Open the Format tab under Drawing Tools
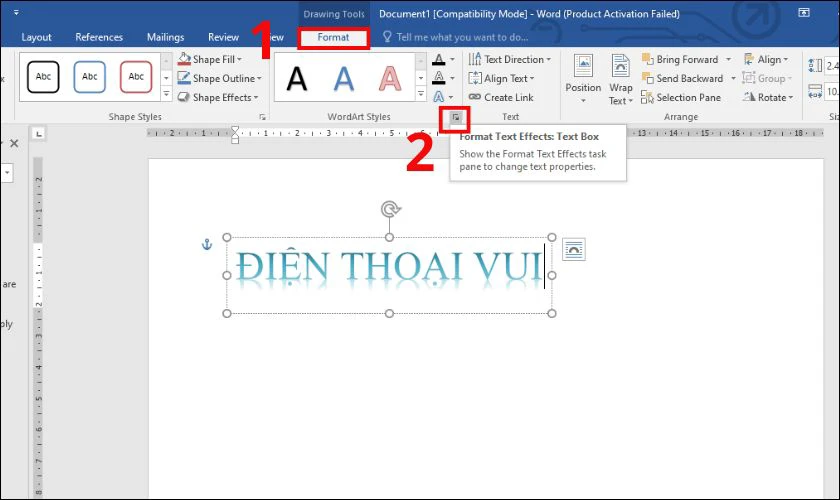The width and height of the screenshot is (840, 500). click(x=333, y=38)
